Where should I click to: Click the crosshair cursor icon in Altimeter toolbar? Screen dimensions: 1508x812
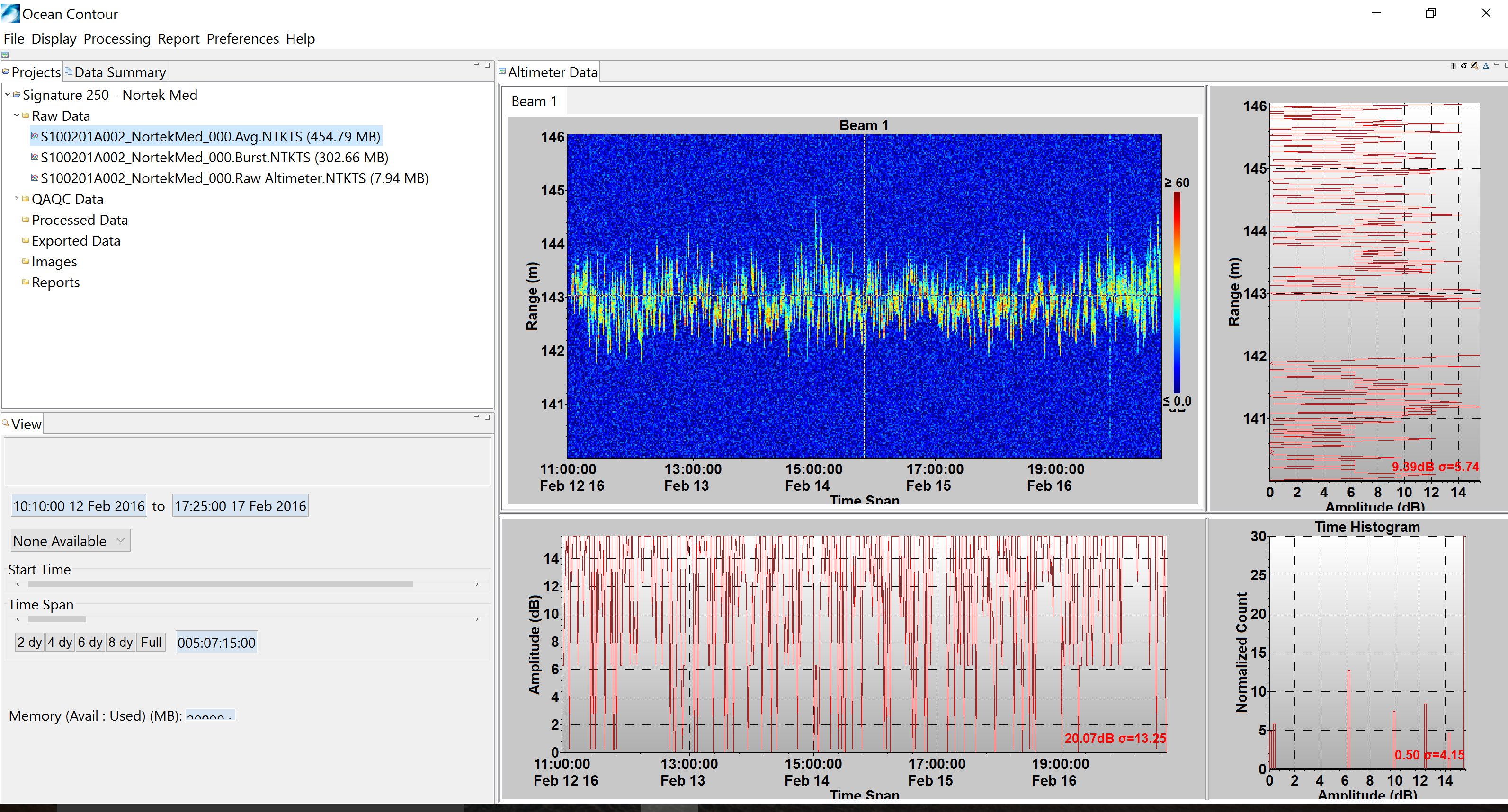[1453, 65]
